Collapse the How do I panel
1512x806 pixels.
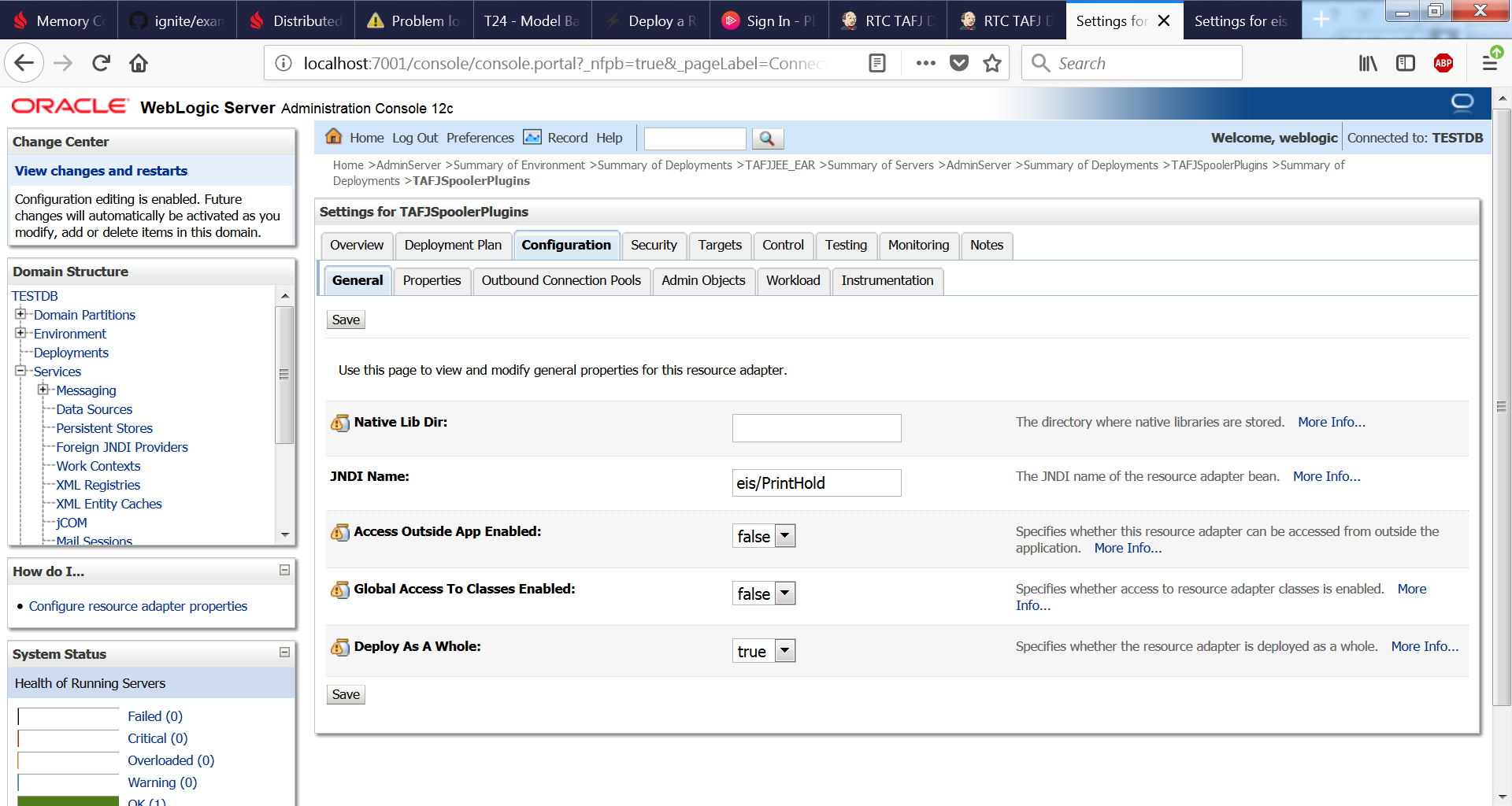pos(285,570)
